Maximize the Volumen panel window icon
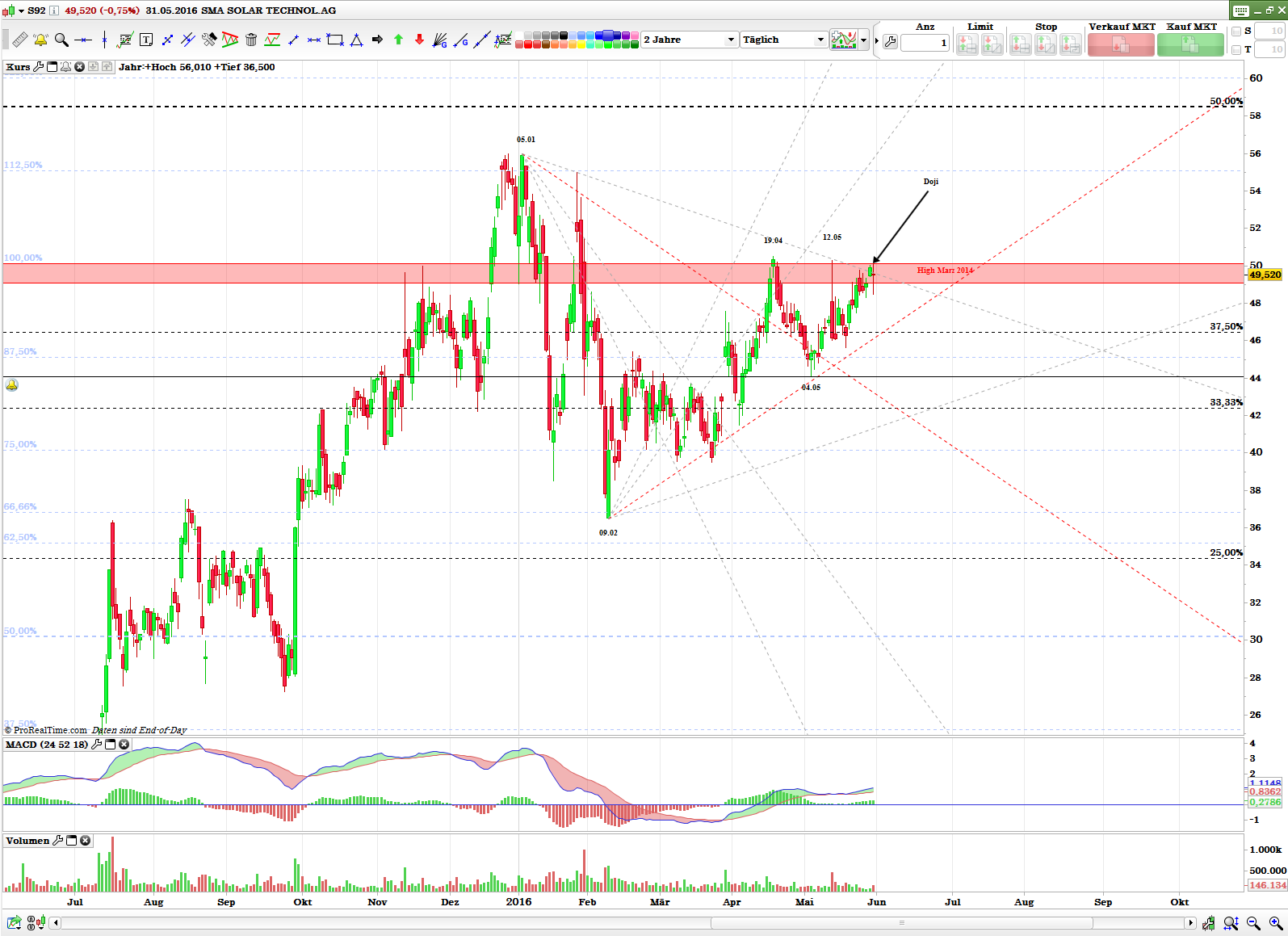Image resolution: width=1288 pixels, height=936 pixels. 71,841
